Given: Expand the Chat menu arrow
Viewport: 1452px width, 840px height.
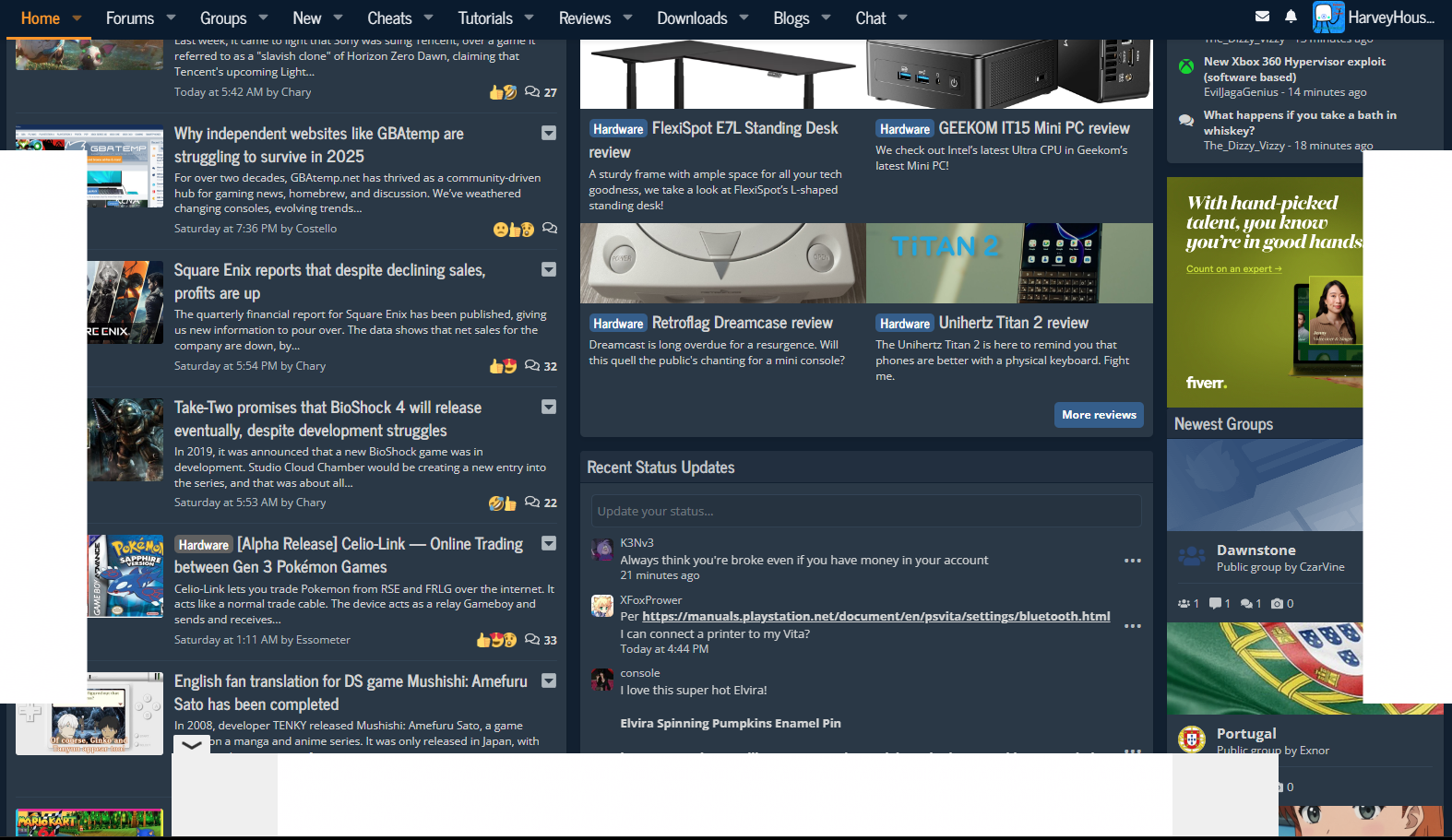Looking at the screenshot, I should (x=903, y=18).
